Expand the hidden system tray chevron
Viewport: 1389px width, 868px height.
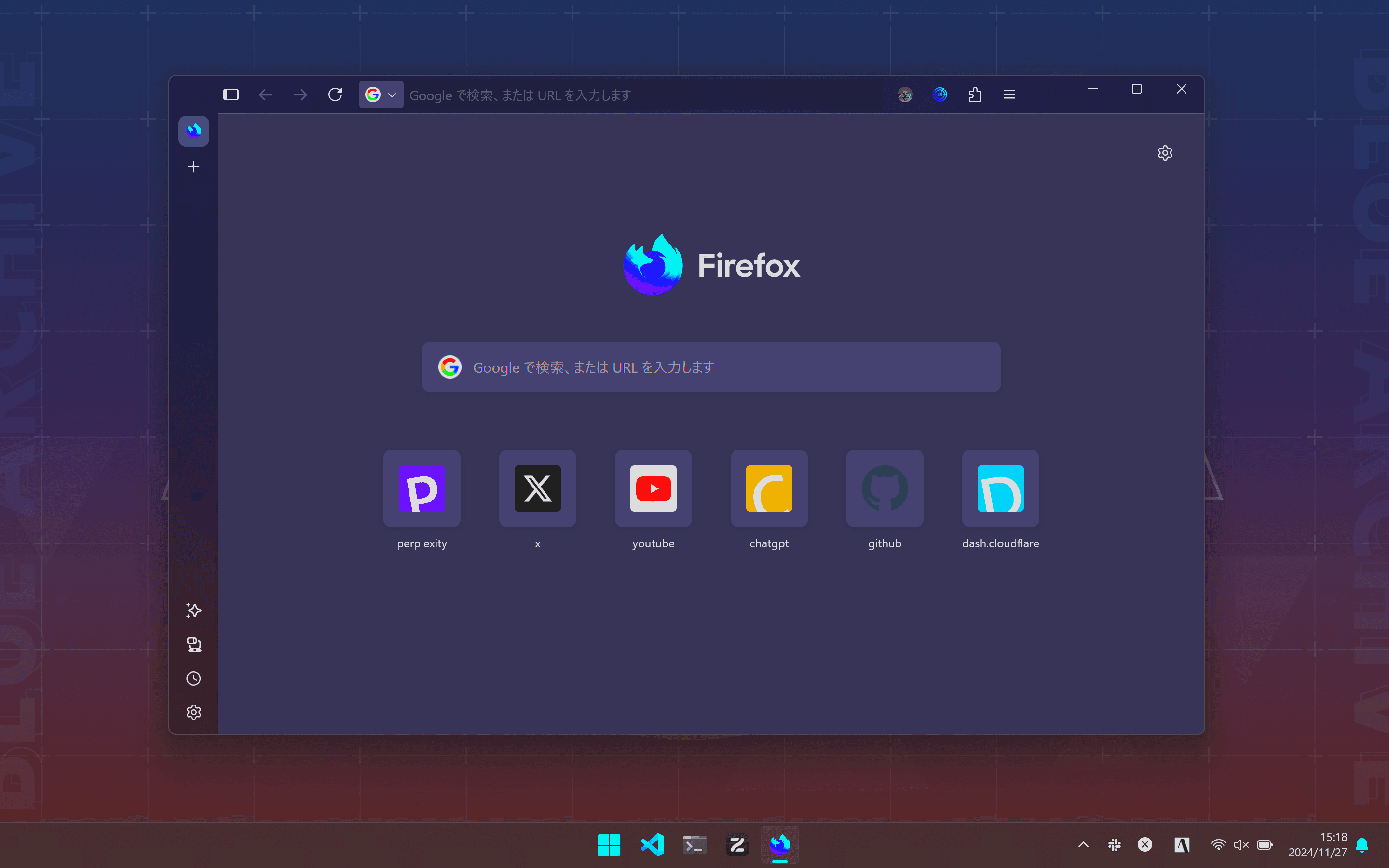1084,844
